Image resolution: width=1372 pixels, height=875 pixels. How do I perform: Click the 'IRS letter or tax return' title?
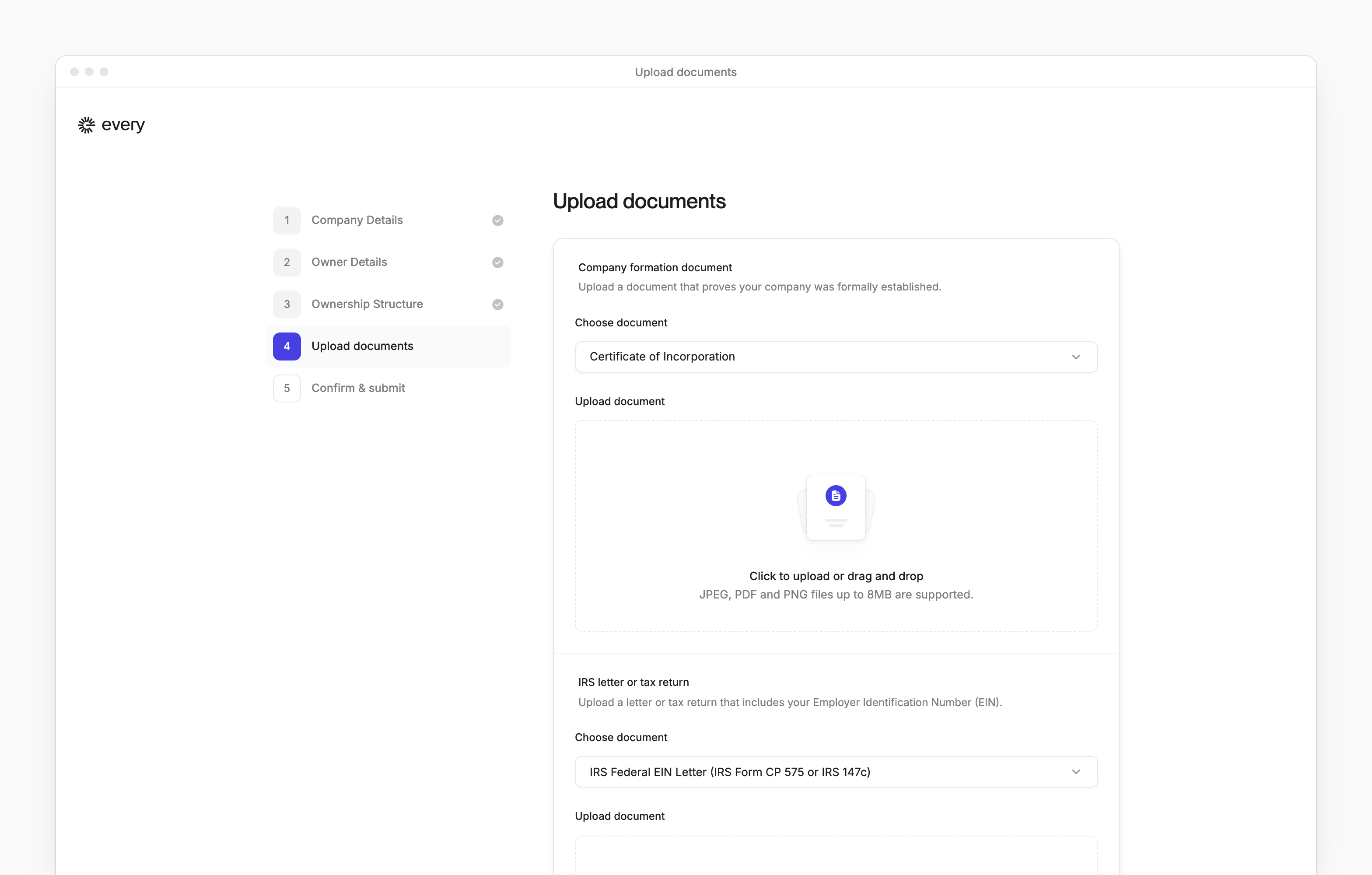click(633, 682)
